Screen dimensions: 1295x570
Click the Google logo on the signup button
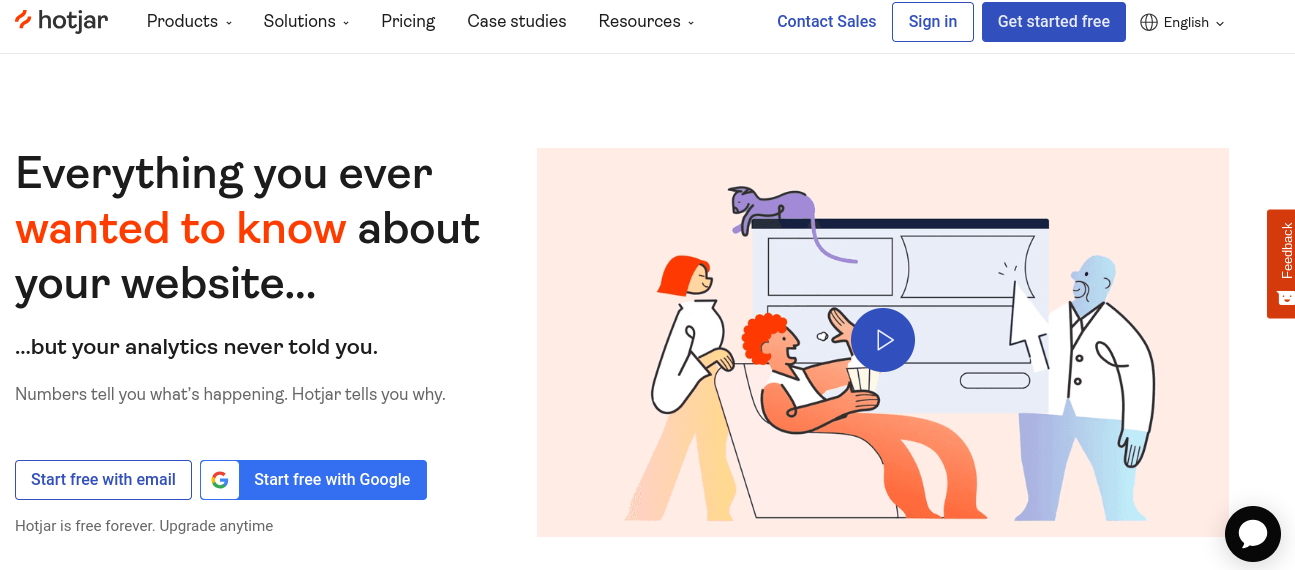(220, 480)
